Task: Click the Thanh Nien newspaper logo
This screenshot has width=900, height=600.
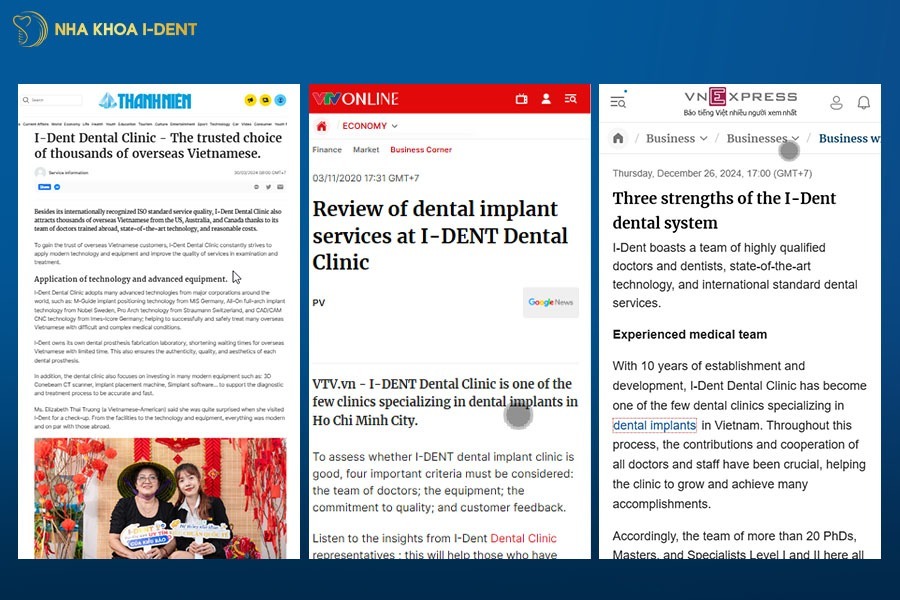Action: [x=145, y=101]
